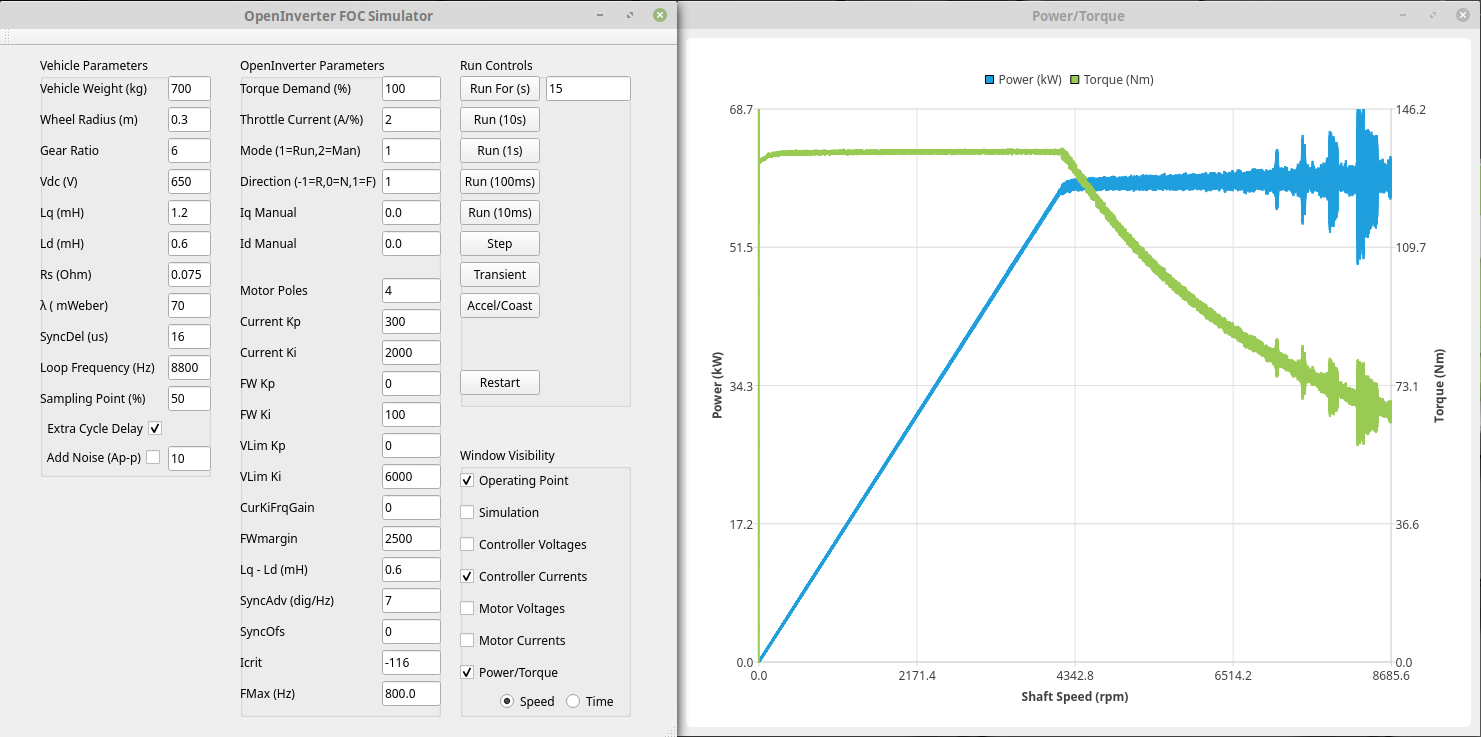Enable the Add Noise (Ap-p) checkbox

[153, 458]
